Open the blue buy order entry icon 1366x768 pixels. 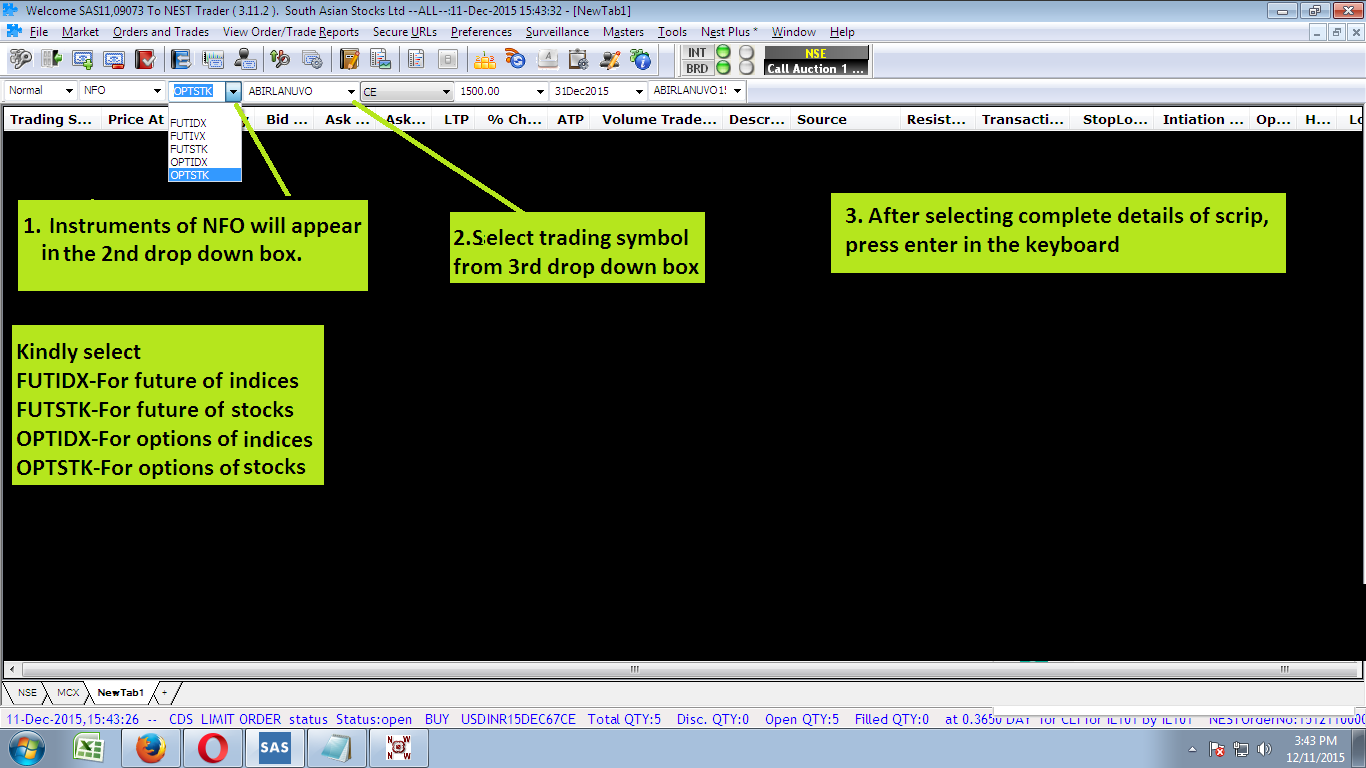pyautogui.click(x=83, y=59)
